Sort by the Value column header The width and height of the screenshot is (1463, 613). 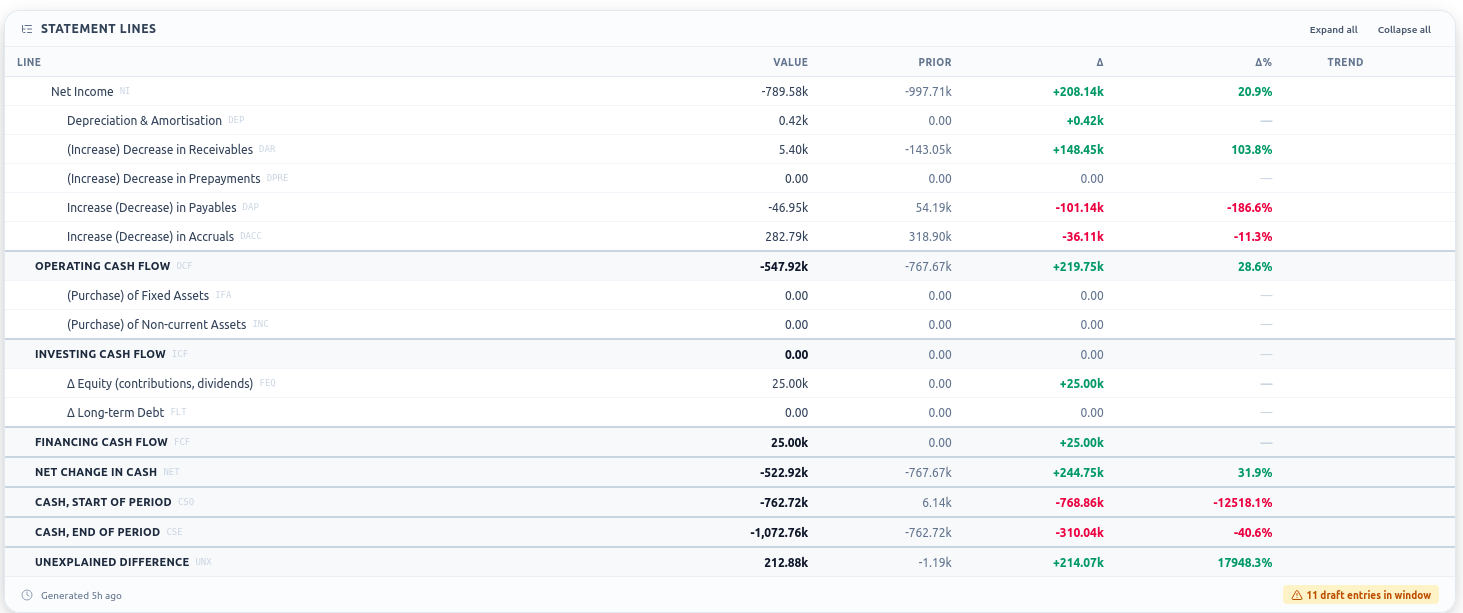[790, 62]
